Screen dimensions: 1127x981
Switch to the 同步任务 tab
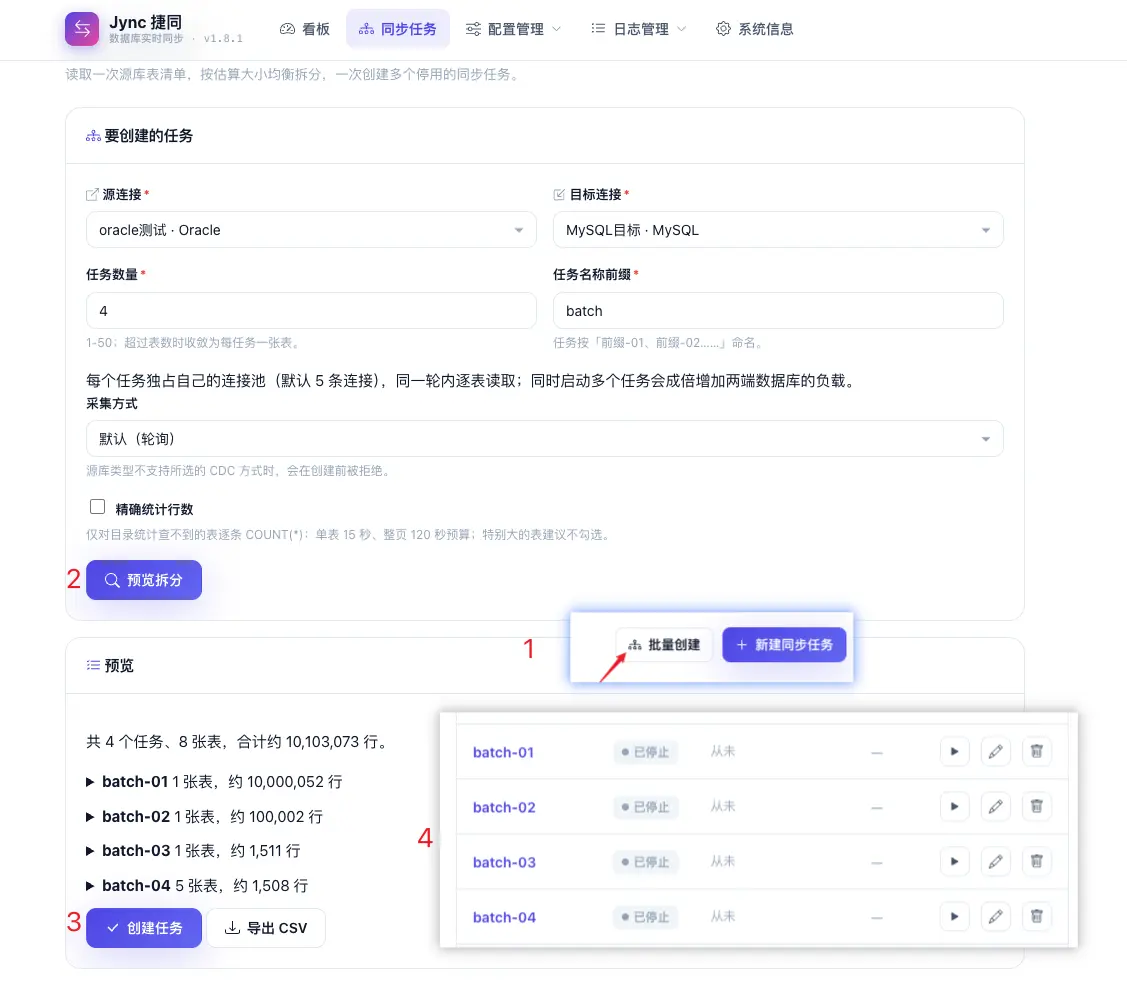397,29
